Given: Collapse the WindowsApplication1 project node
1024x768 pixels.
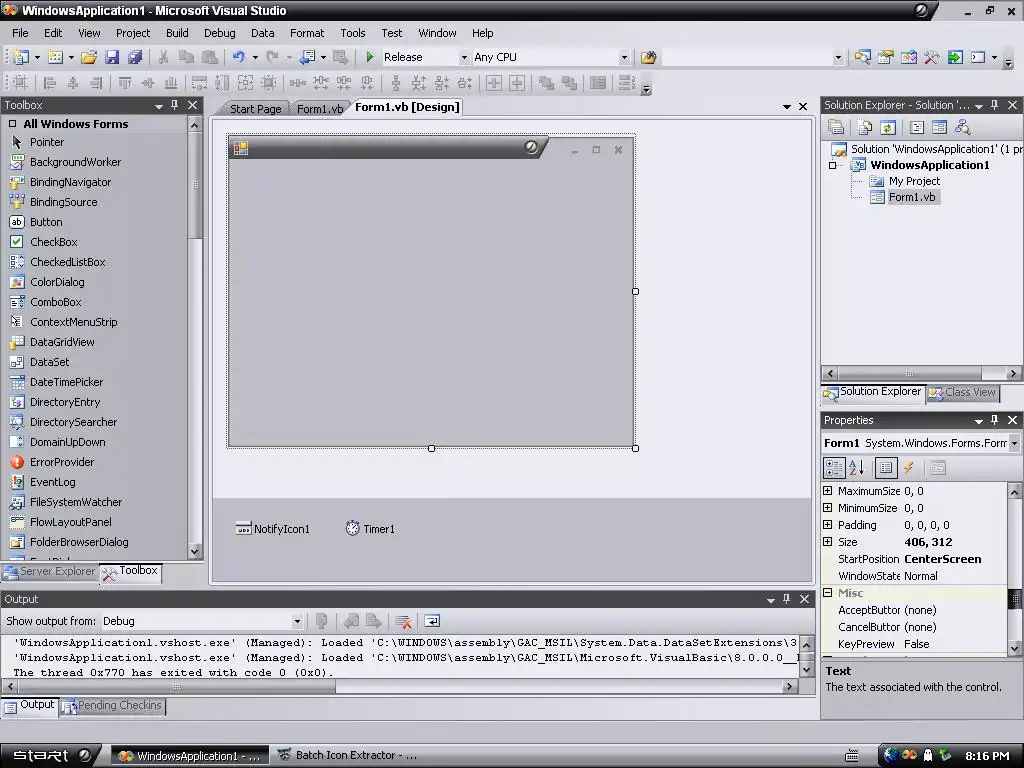Looking at the screenshot, I should [x=833, y=165].
